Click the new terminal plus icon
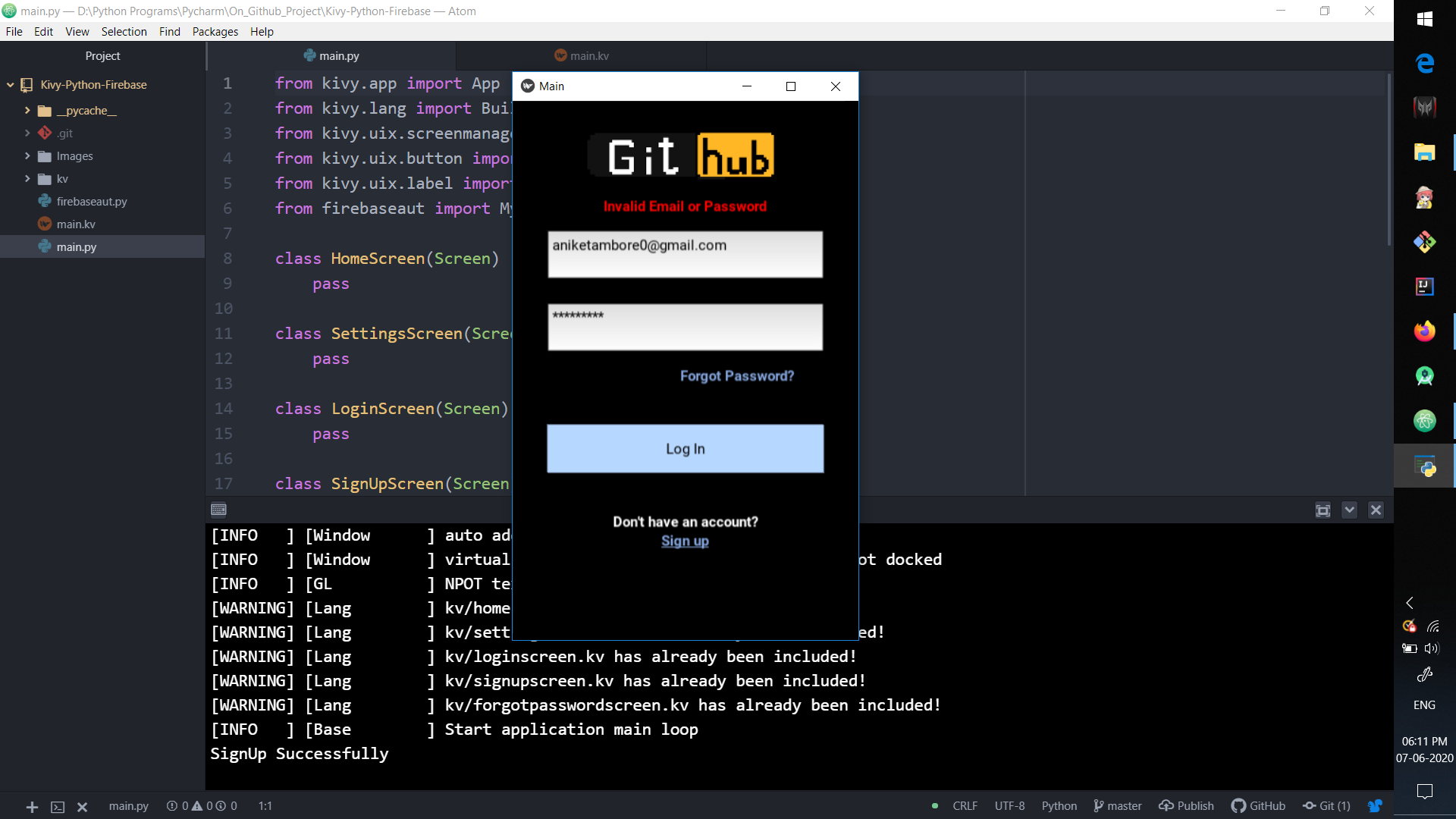The width and height of the screenshot is (1456, 819). pyautogui.click(x=32, y=807)
